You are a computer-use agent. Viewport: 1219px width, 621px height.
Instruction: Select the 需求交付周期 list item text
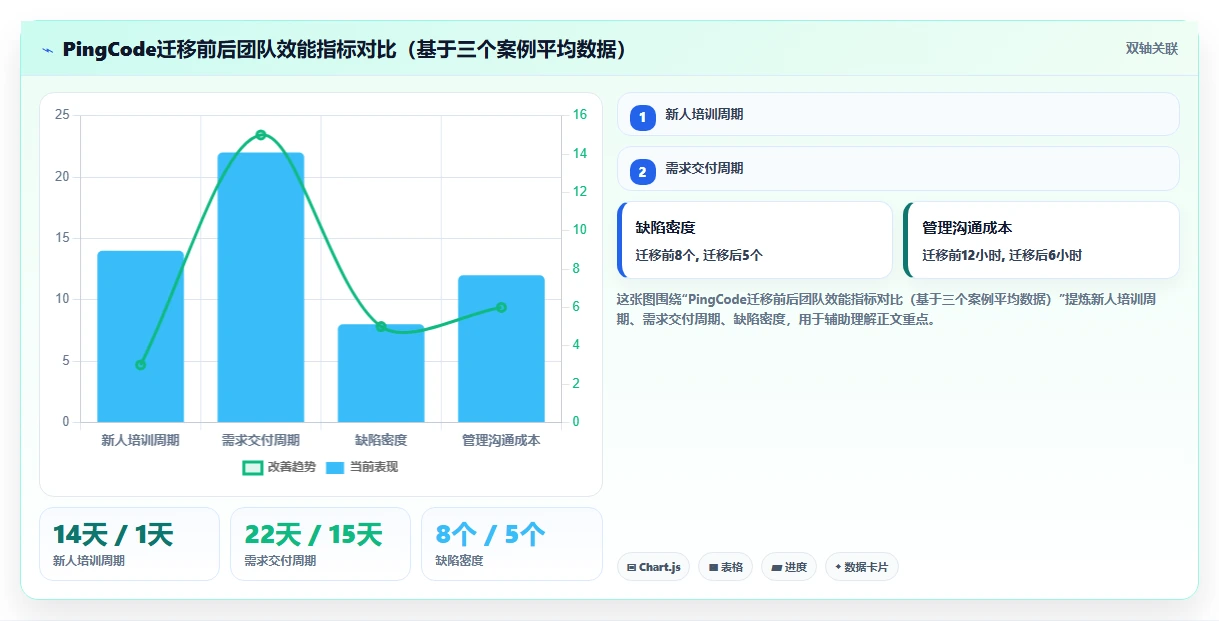(x=704, y=168)
